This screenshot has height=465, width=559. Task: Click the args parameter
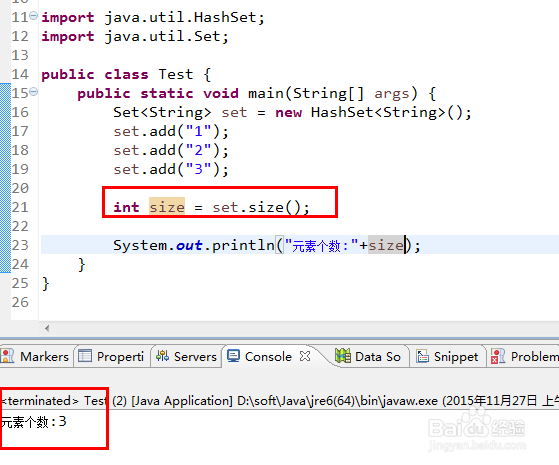point(391,94)
